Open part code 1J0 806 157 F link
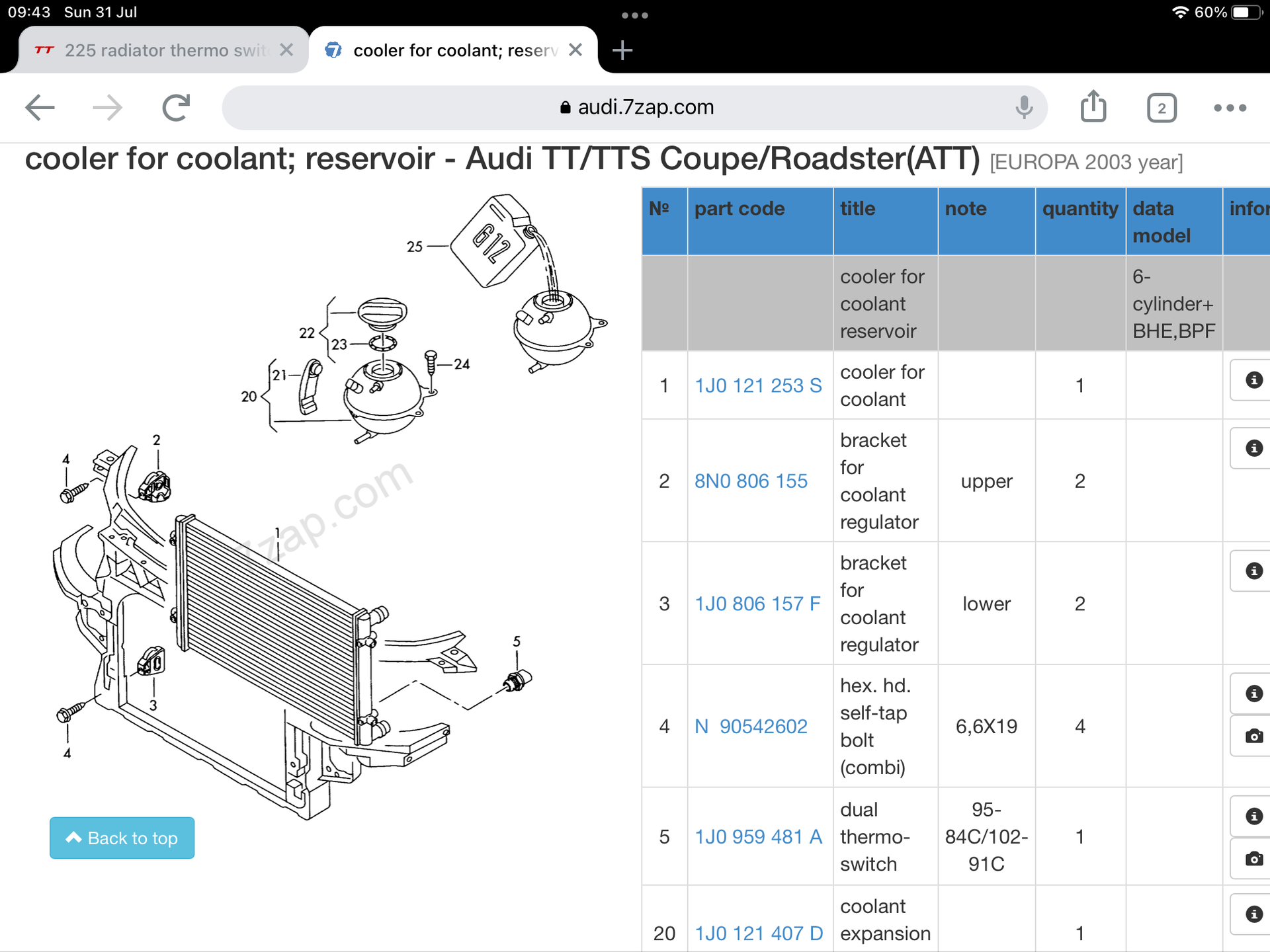Viewport: 1270px width, 952px height. pyautogui.click(x=757, y=604)
